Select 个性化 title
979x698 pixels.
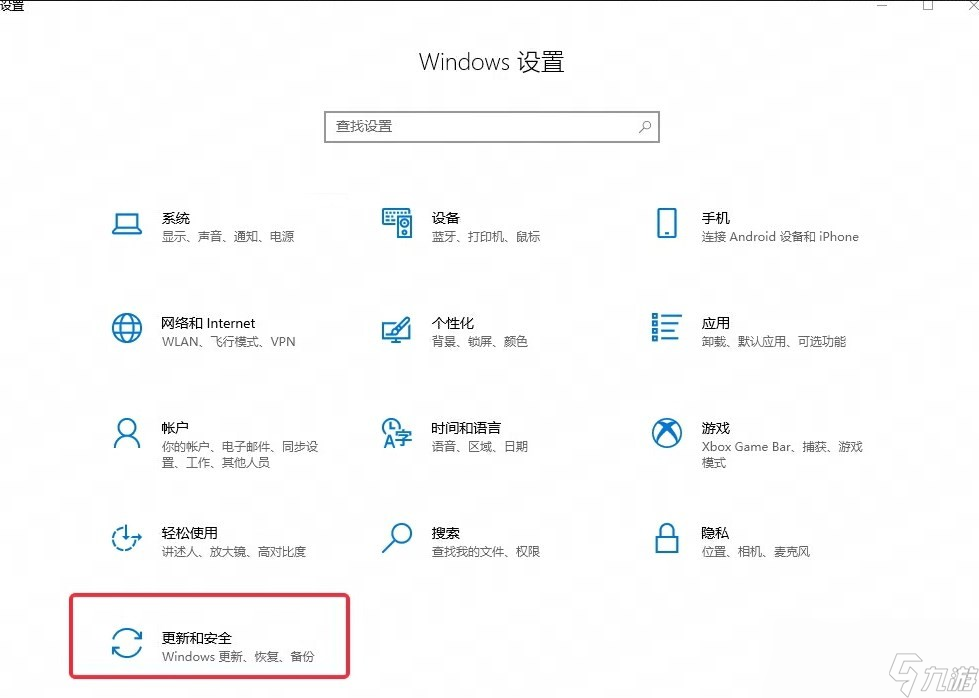click(x=453, y=323)
